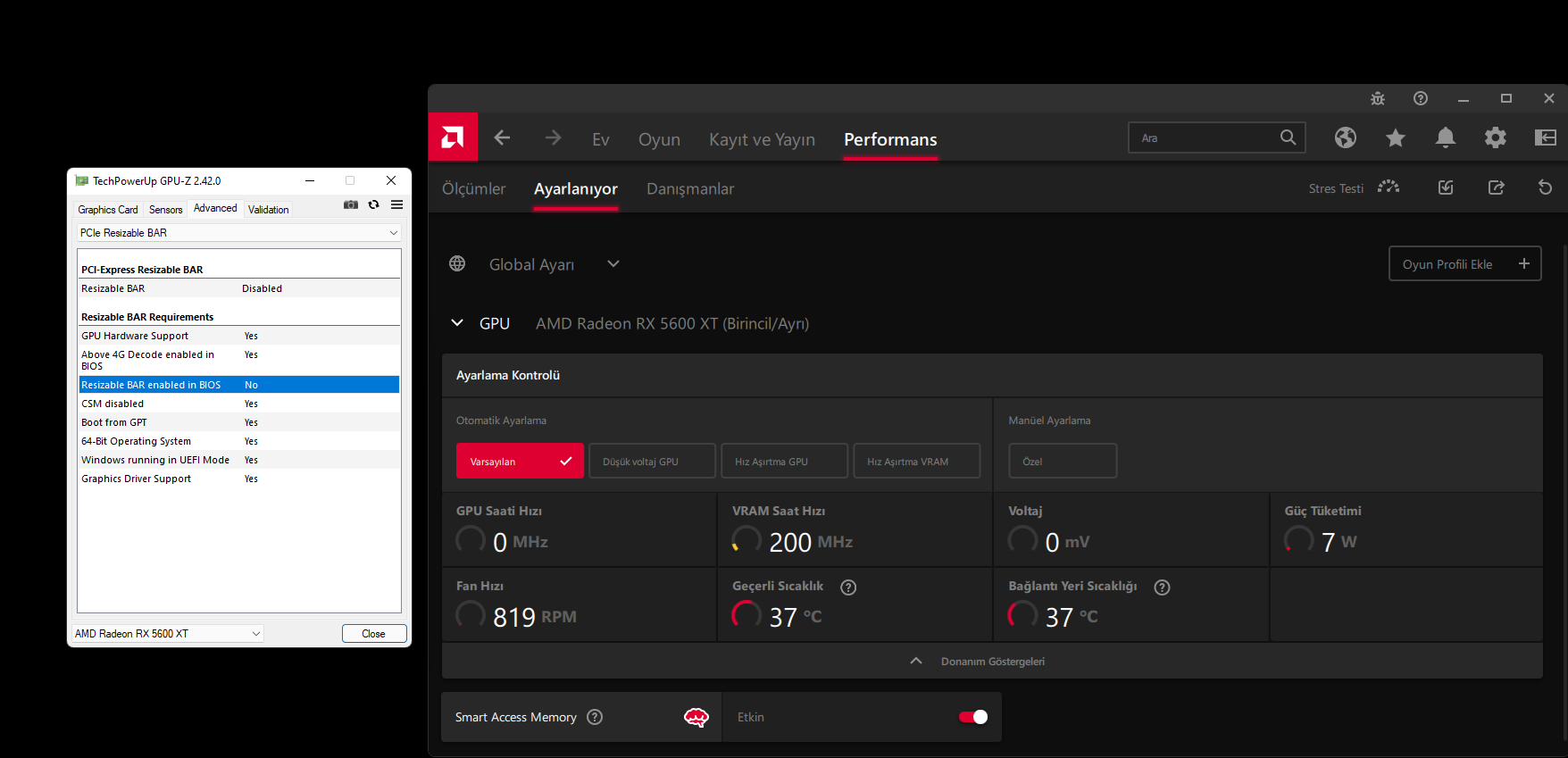Click the search magnifier icon
Viewport: 1568px width, 758px height.
pos(1288,137)
